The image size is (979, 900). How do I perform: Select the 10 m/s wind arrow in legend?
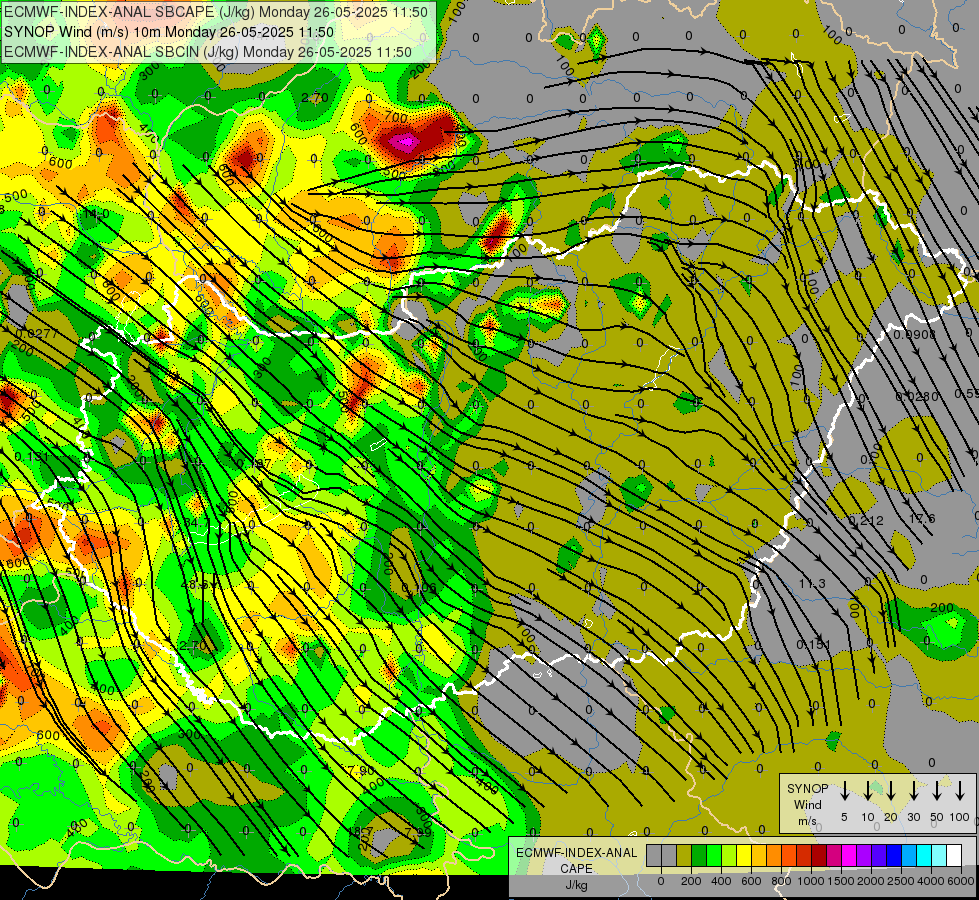click(867, 791)
